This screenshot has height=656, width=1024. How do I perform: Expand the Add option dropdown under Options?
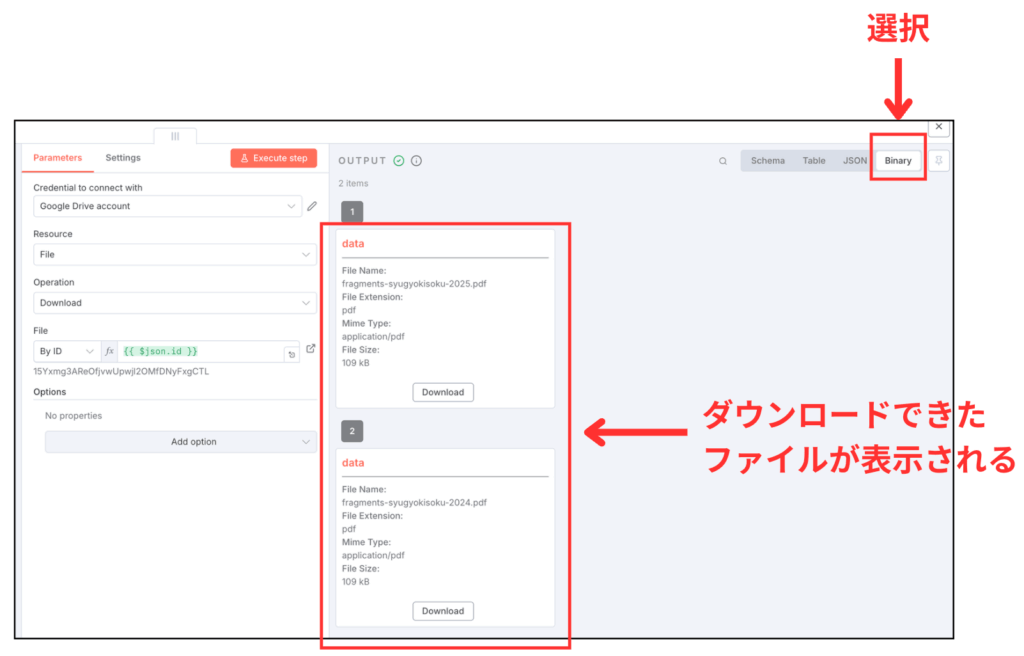tap(180, 441)
